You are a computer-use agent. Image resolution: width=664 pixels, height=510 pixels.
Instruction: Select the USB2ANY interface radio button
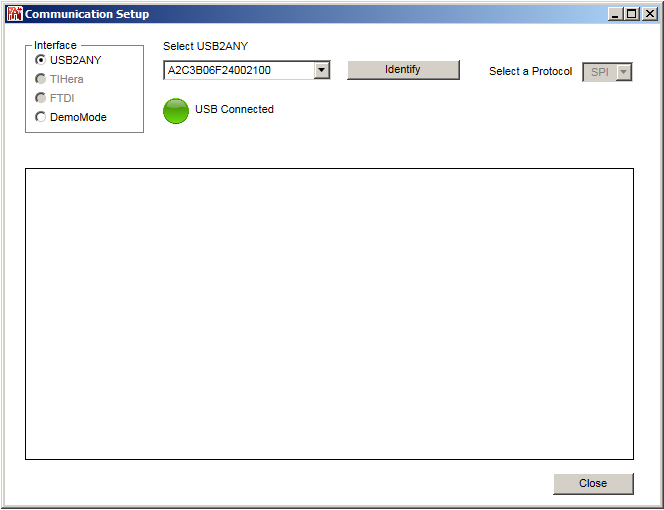40,60
